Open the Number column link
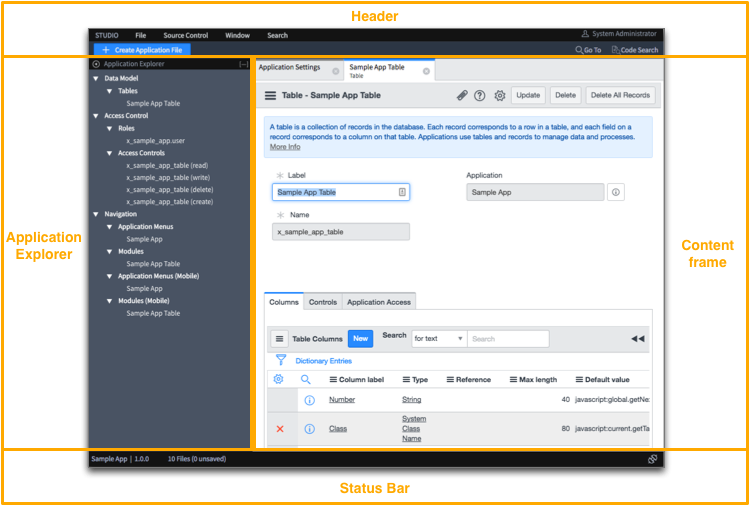This screenshot has height=505, width=749. 342,400
